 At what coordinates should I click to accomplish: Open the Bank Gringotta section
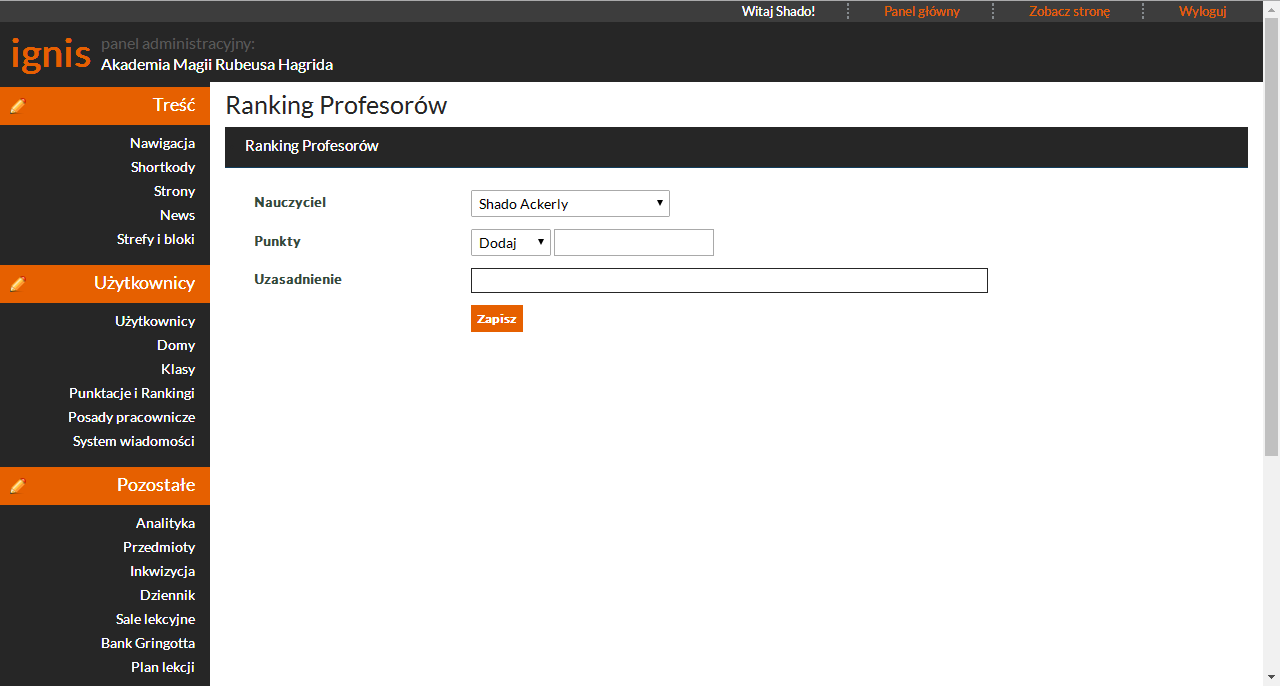[147, 643]
